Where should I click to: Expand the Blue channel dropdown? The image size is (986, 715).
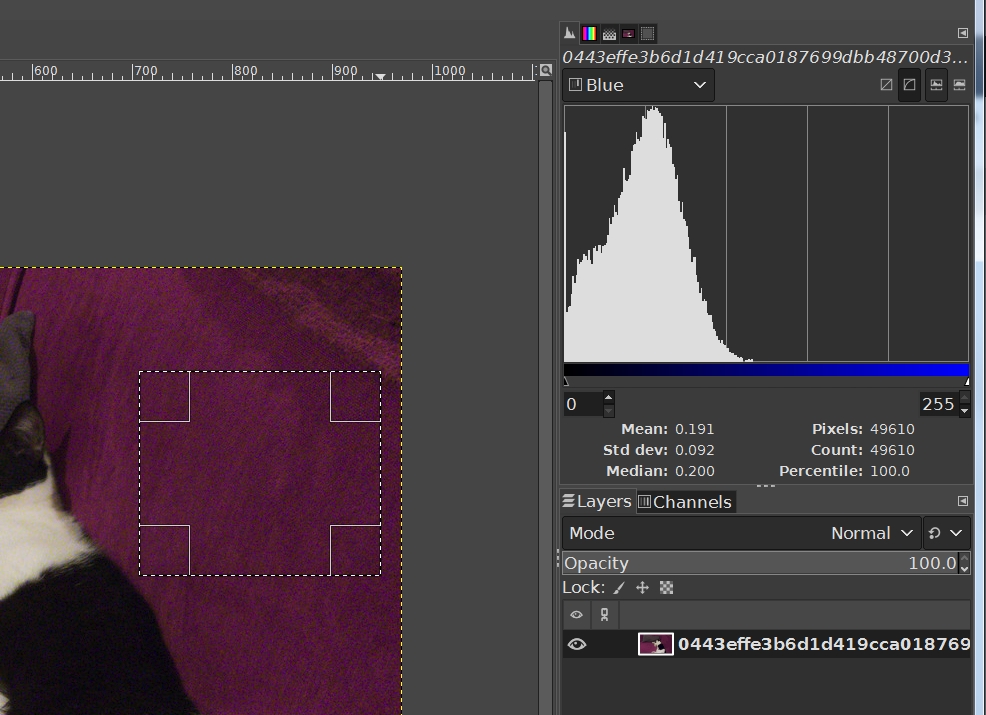[638, 85]
